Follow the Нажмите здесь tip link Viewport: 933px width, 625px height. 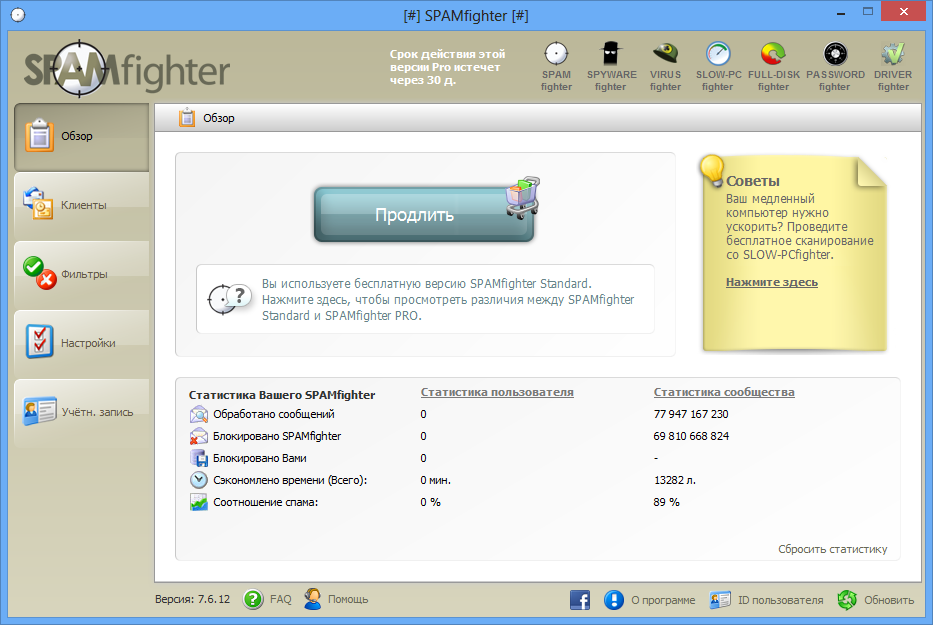(x=771, y=282)
